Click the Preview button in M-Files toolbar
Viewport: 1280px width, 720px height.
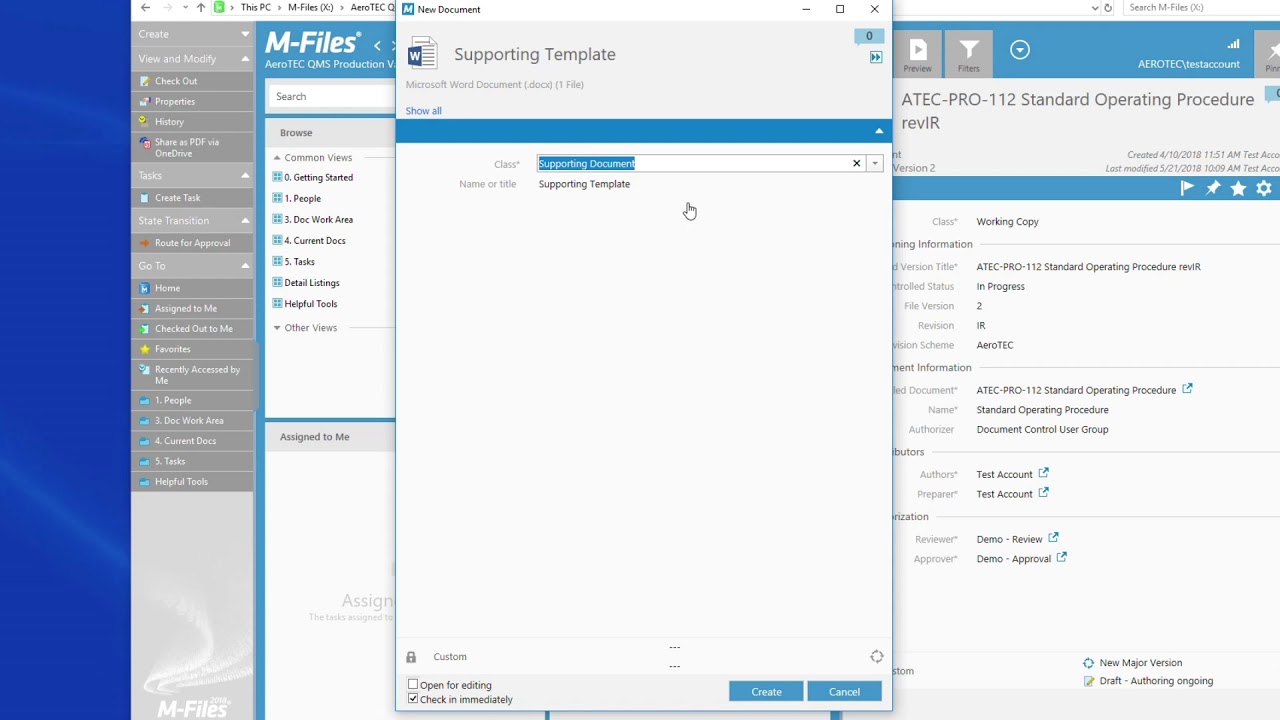click(x=917, y=56)
